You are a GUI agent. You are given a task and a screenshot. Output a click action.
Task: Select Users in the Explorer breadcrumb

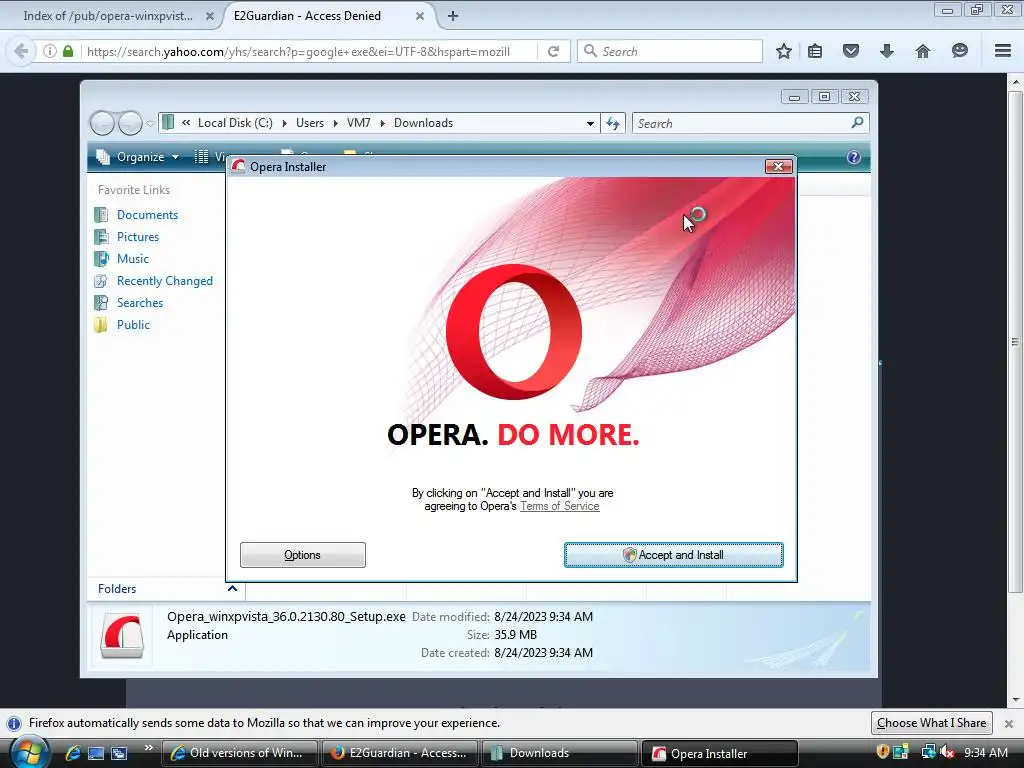pyautogui.click(x=310, y=123)
